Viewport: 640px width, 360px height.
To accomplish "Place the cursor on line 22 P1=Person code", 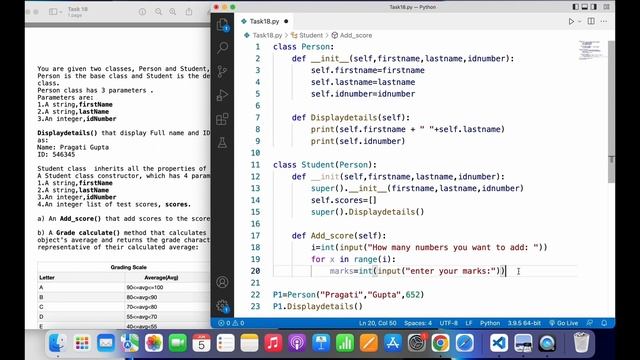I will click(x=349, y=295).
